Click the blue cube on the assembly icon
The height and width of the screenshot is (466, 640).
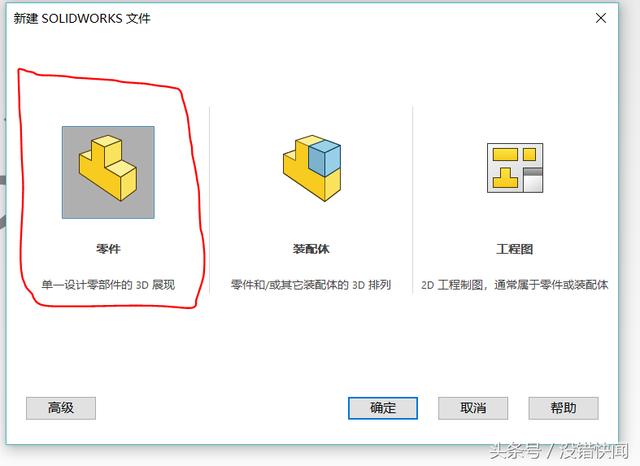(x=324, y=157)
